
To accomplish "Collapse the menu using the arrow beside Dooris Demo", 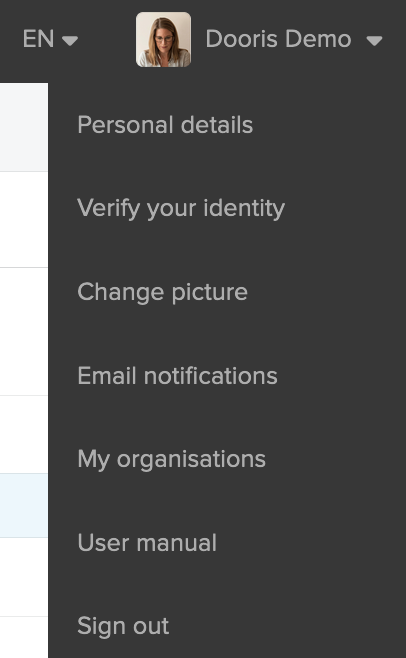I will [374, 40].
